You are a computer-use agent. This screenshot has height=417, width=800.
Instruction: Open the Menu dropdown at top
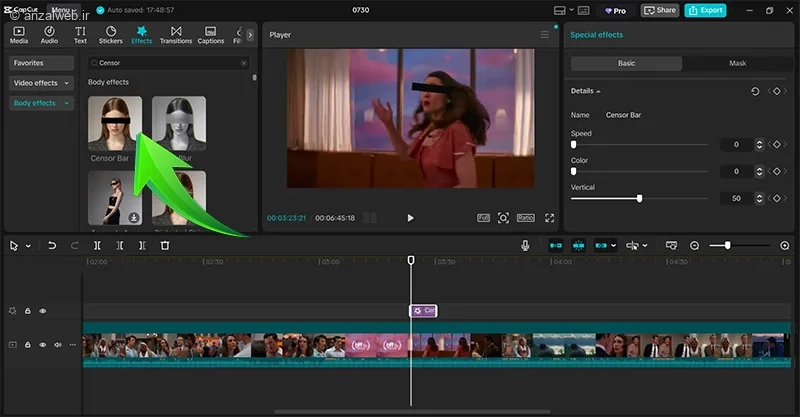[x=63, y=10]
